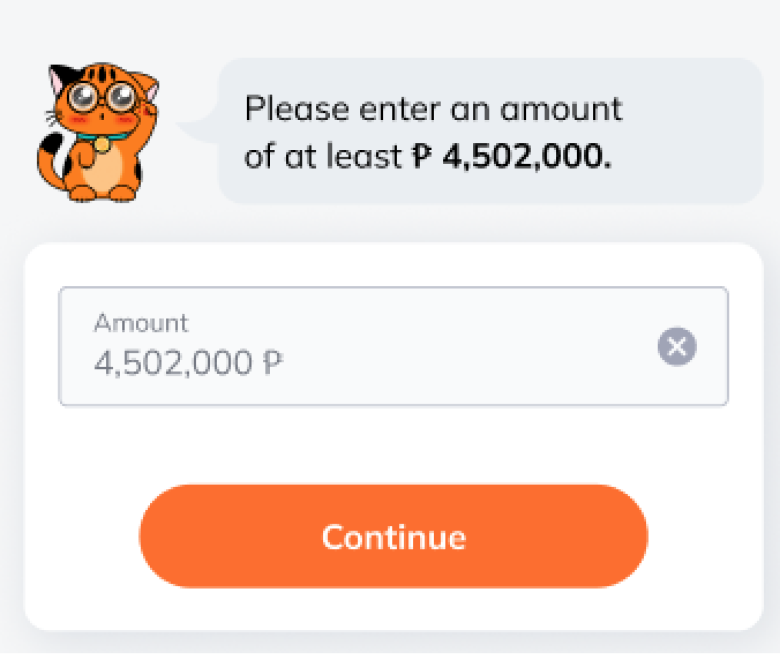Click the cat's black ear
Screen dimensions: 780x654
pos(62,80)
